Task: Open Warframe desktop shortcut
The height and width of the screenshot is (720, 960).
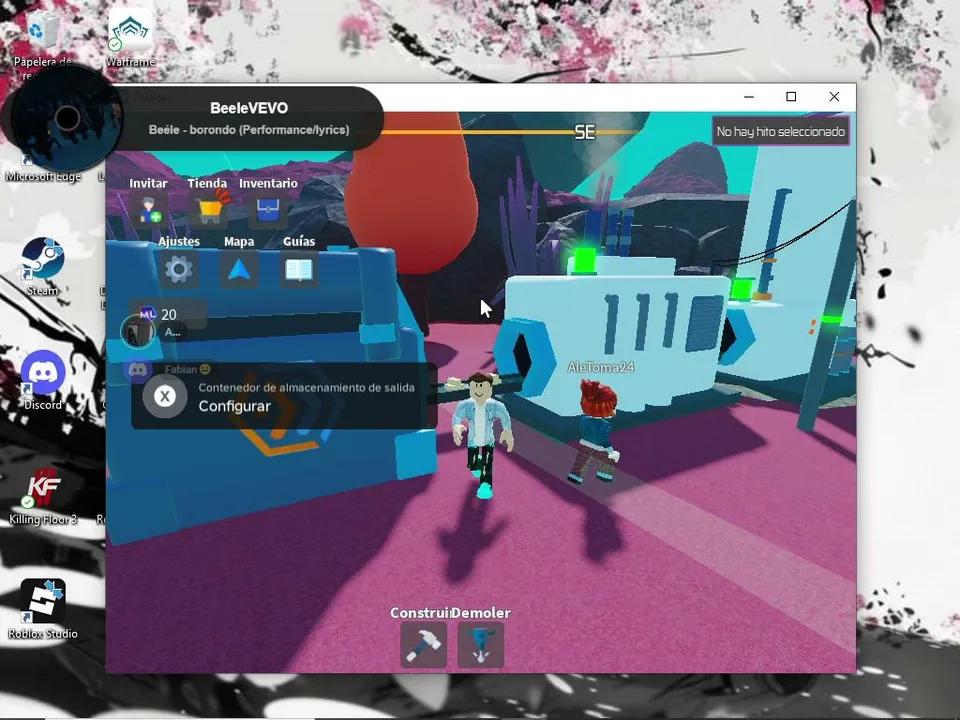Action: click(x=130, y=37)
